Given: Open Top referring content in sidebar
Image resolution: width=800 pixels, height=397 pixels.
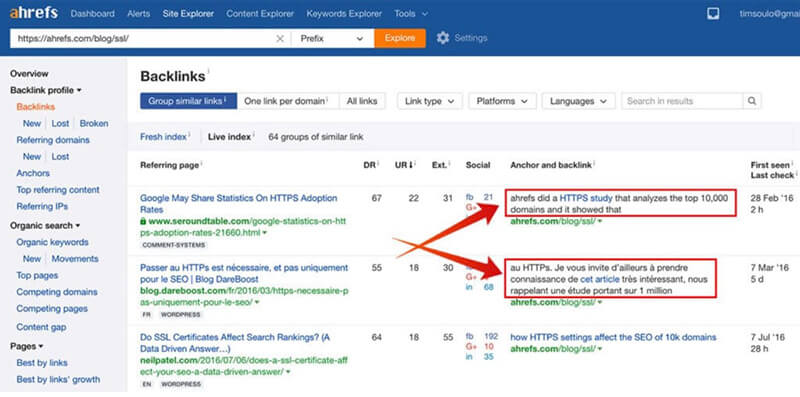Looking at the screenshot, I should [x=58, y=190].
